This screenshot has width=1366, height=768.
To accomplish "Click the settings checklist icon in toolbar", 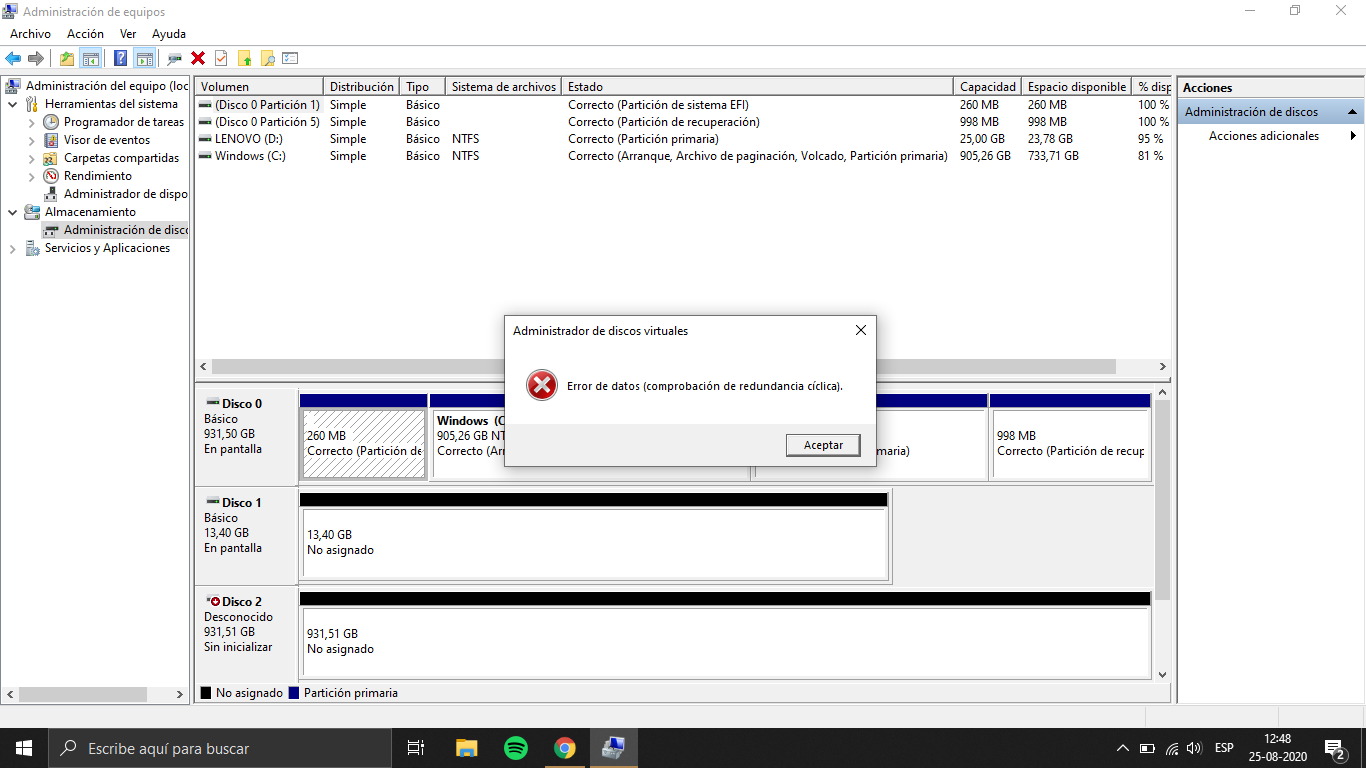I will tap(291, 58).
